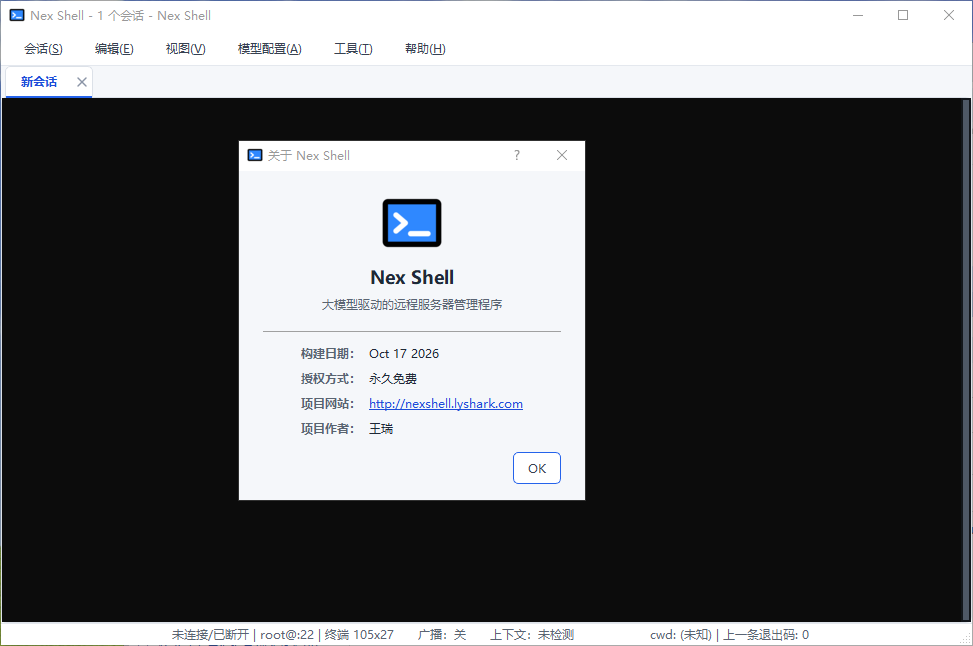Screen dimensions: 973x646
Task: Click the Nex Shell app icon in main title bar
Action: (x=17, y=16)
